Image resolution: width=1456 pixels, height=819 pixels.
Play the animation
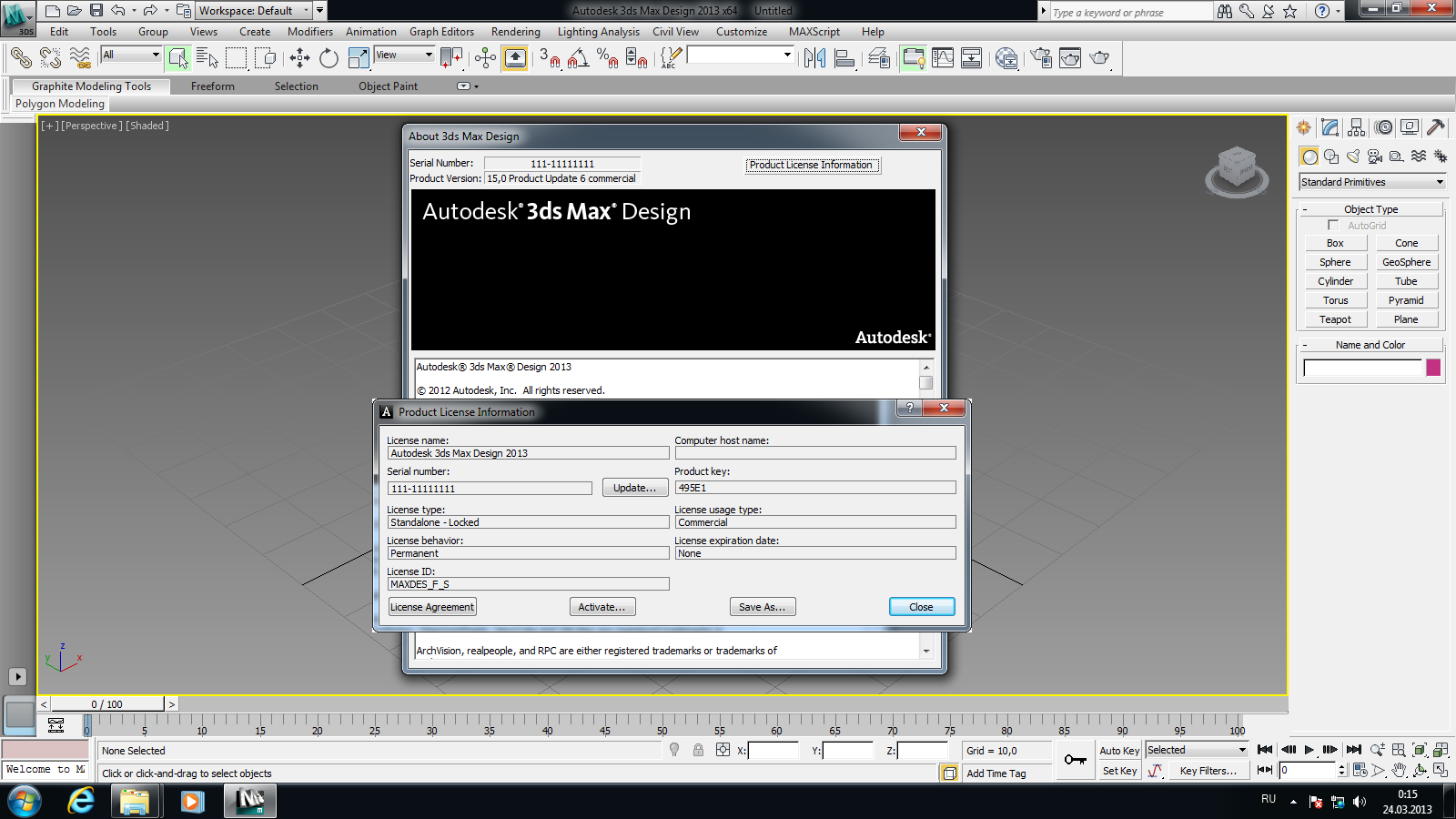[1309, 750]
